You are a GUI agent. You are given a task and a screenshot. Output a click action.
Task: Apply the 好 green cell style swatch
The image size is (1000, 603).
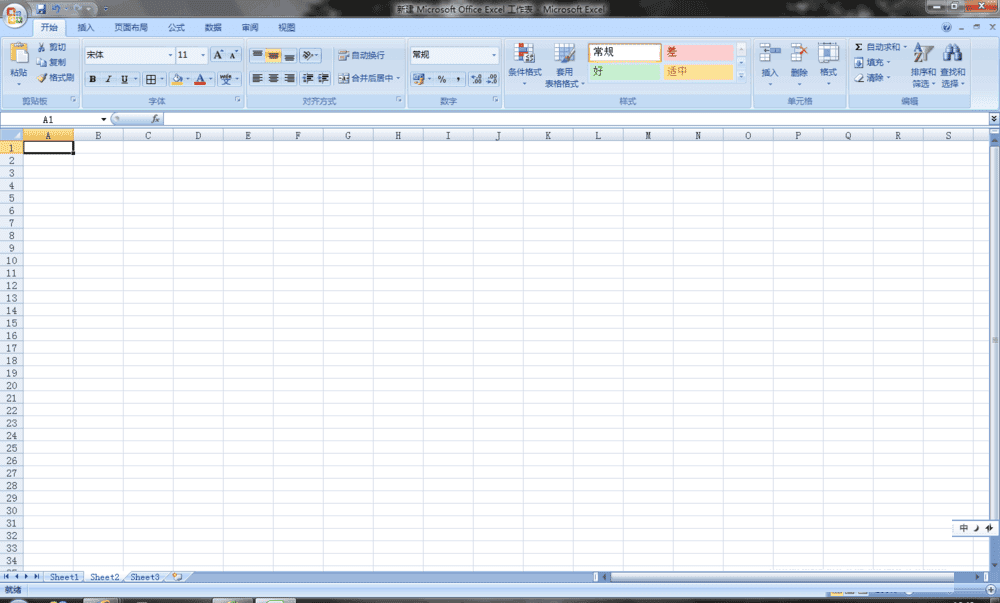coord(624,71)
